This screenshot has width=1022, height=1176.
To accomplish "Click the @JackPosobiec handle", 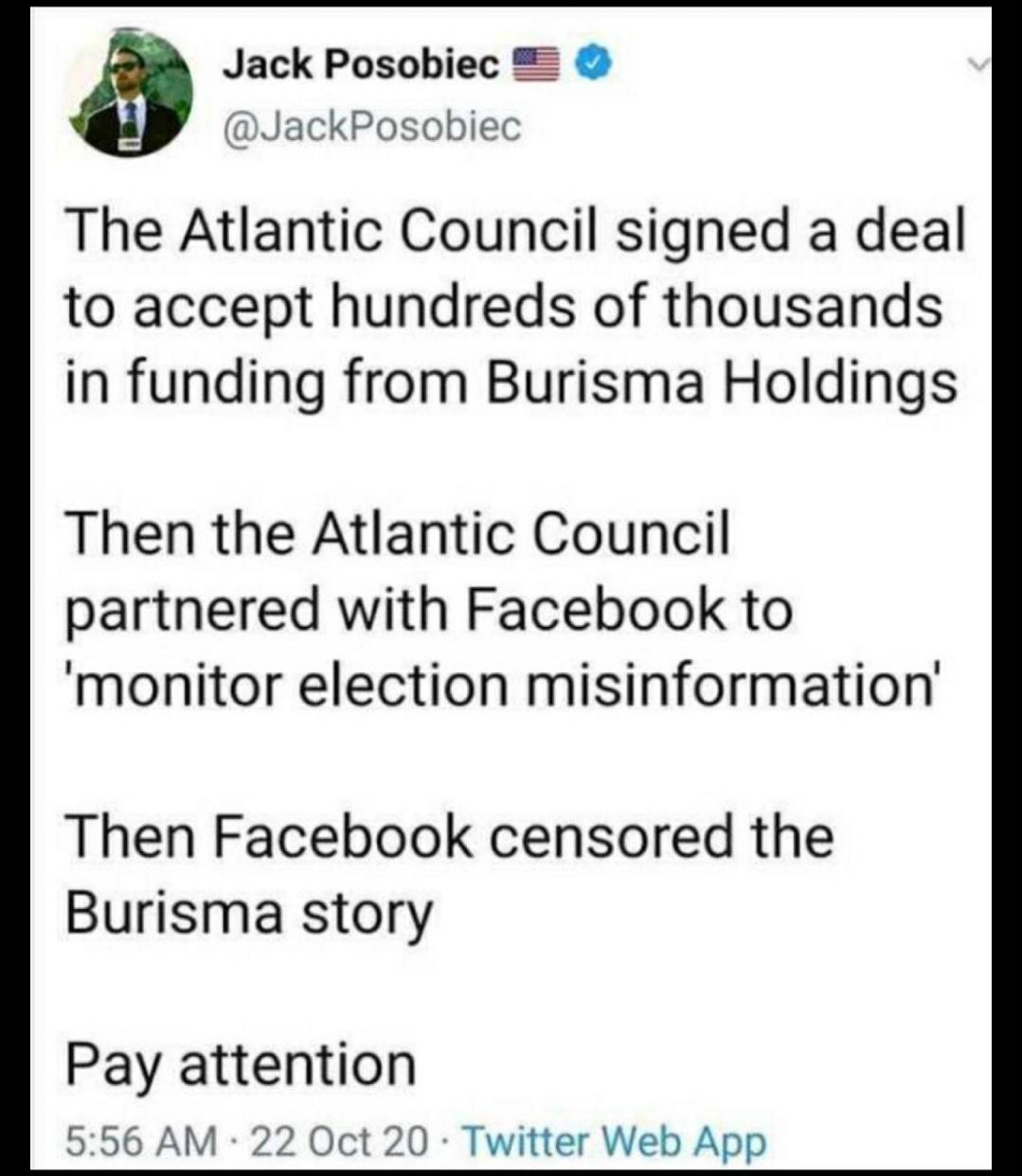I will pyautogui.click(x=370, y=126).
